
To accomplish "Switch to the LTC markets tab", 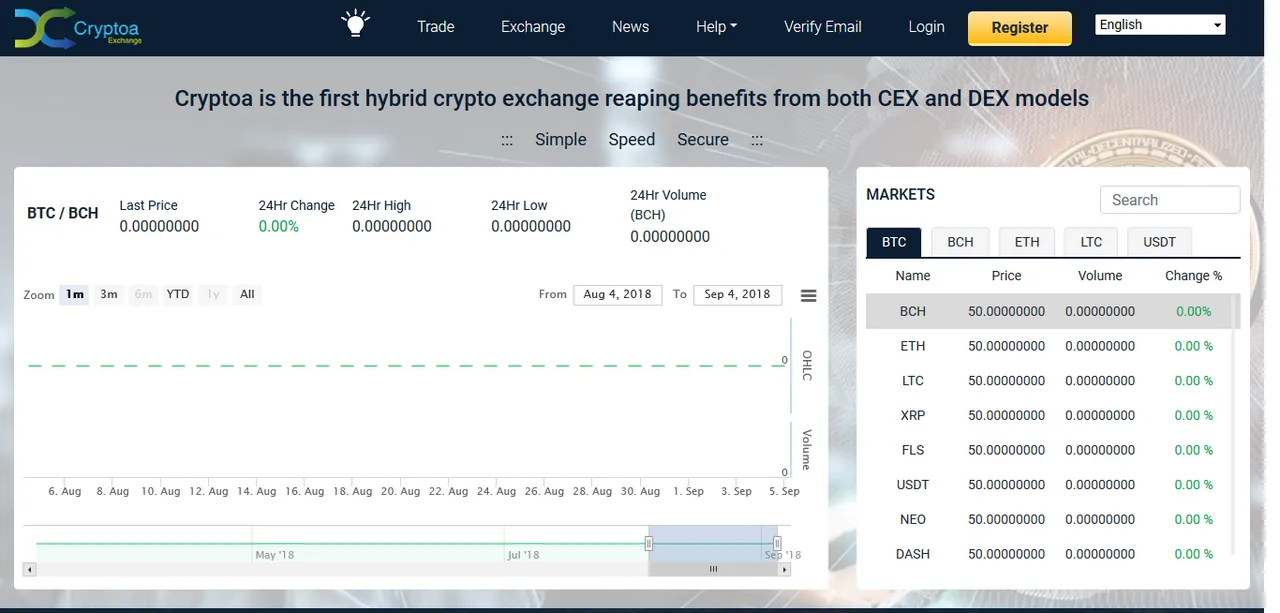I will click(x=1091, y=242).
